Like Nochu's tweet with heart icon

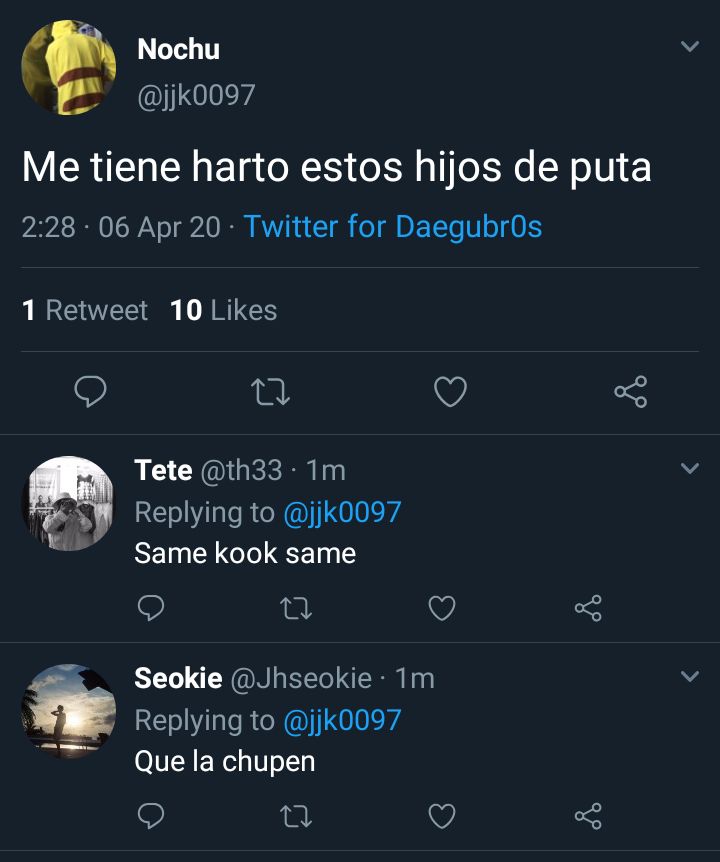click(450, 392)
